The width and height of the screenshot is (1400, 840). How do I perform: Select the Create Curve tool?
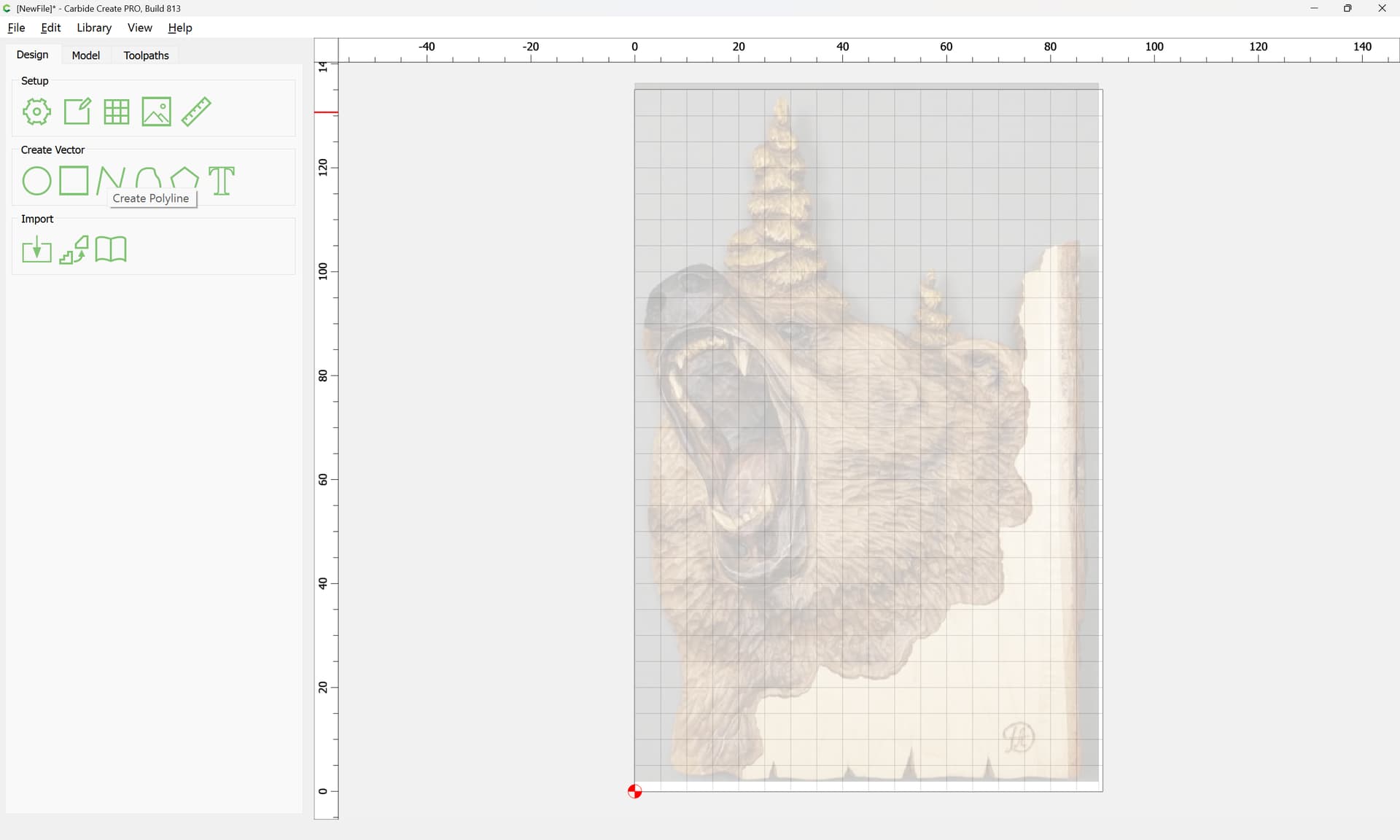tap(148, 178)
